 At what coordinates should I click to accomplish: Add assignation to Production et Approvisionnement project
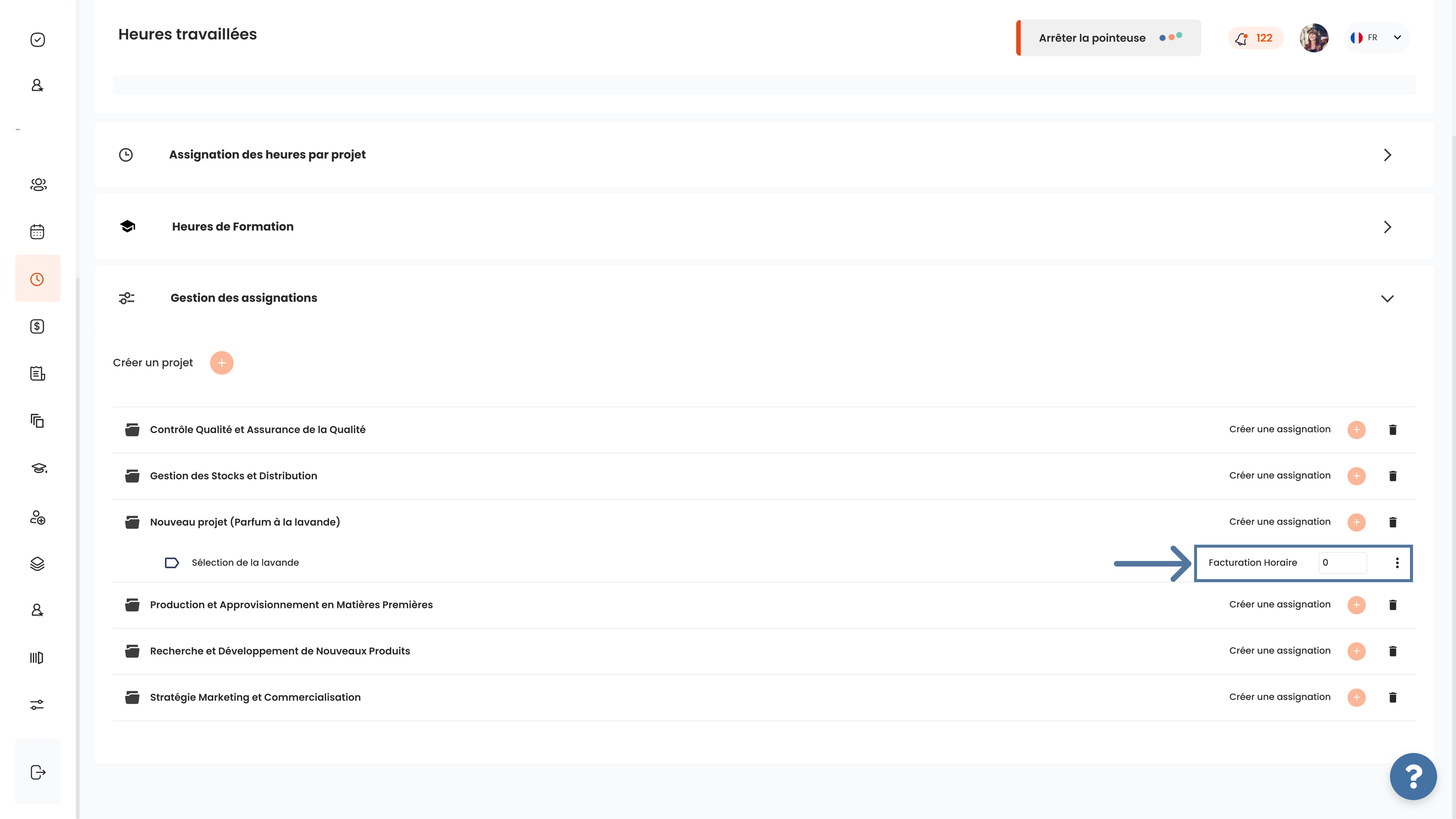point(1357,605)
